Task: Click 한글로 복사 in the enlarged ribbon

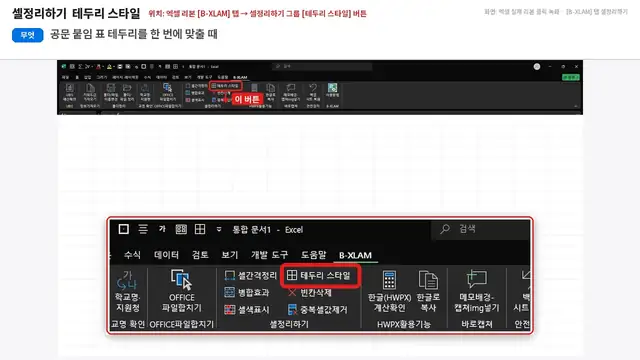Action: click(428, 291)
